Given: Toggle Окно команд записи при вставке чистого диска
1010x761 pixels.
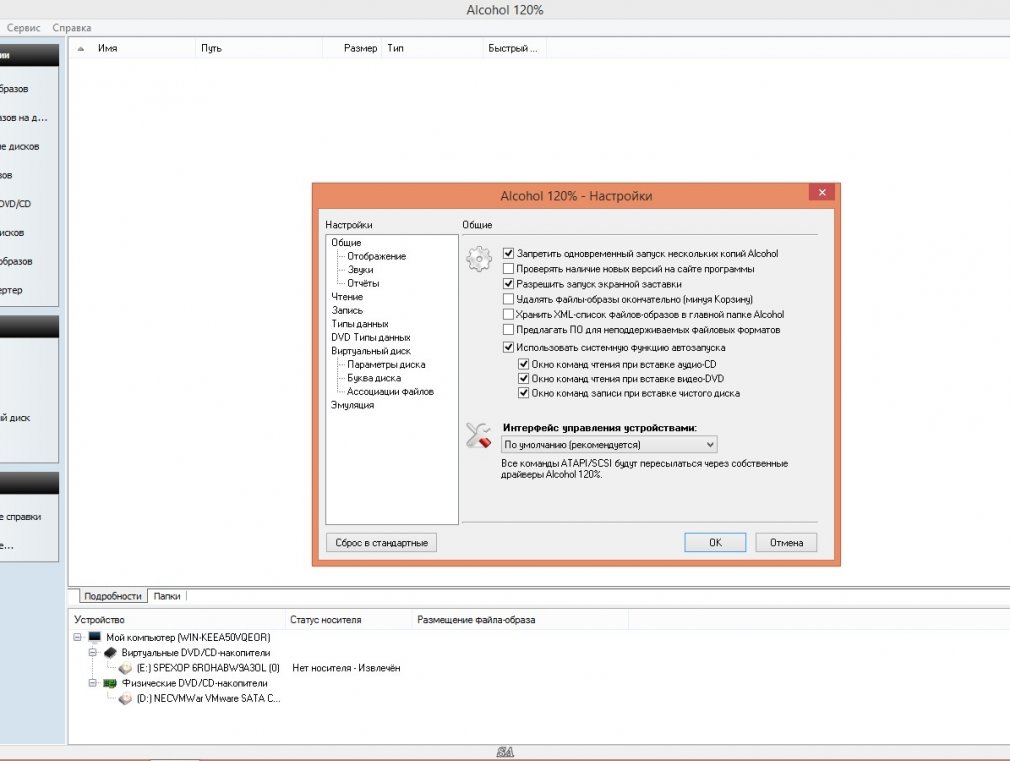Looking at the screenshot, I should tap(524, 393).
